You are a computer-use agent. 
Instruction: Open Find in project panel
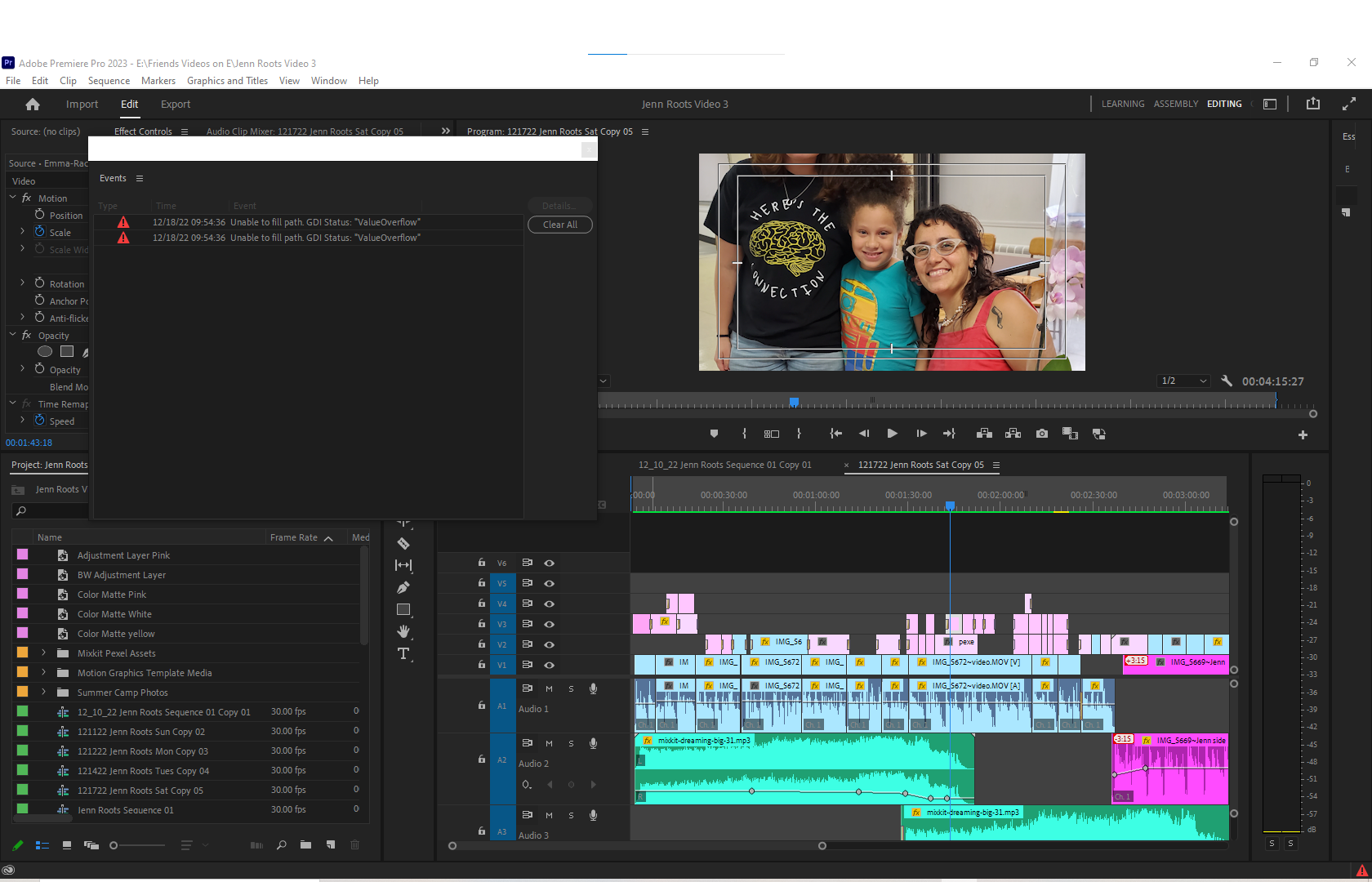[x=281, y=845]
